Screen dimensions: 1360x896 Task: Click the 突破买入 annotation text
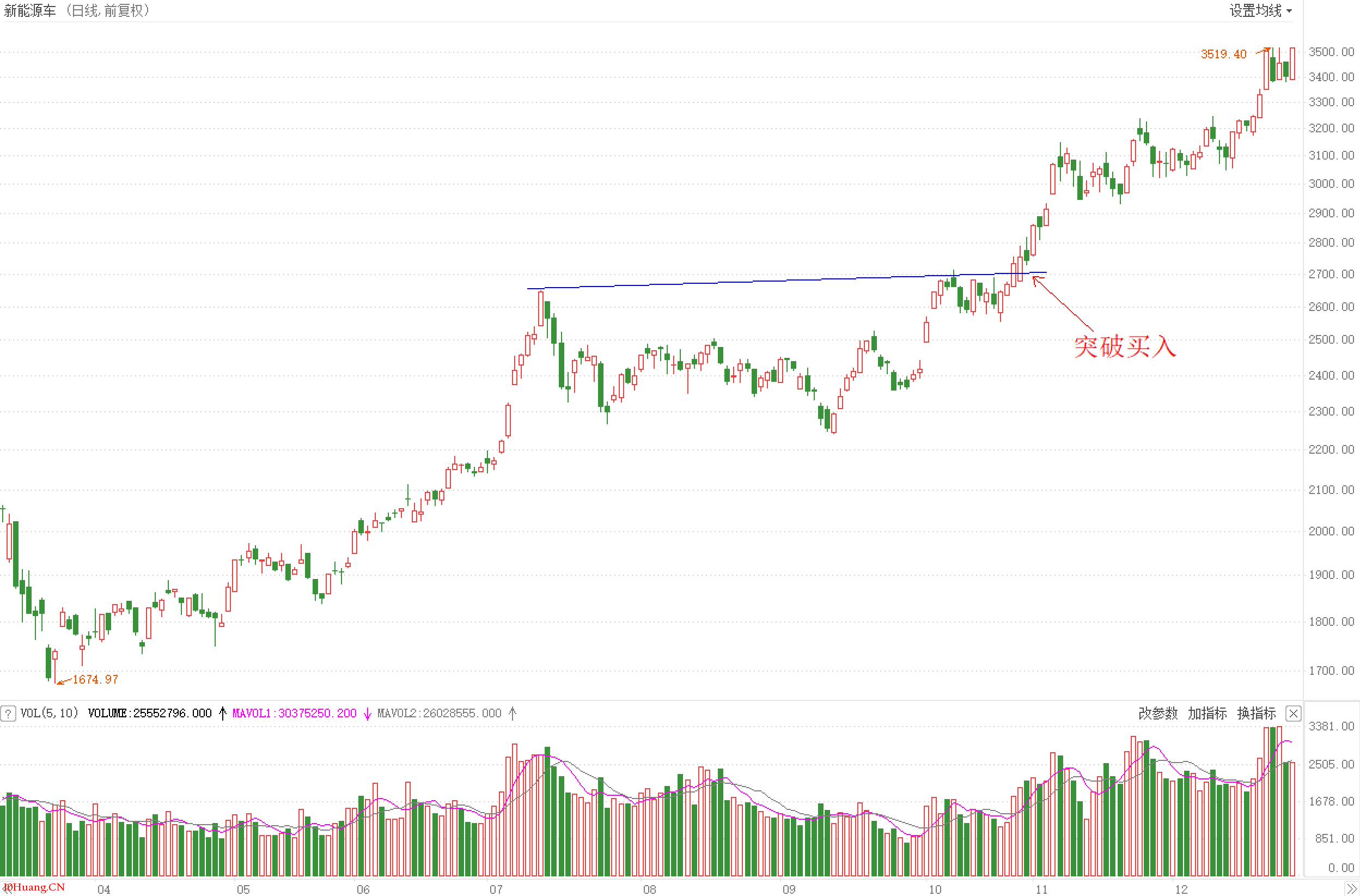point(1124,347)
